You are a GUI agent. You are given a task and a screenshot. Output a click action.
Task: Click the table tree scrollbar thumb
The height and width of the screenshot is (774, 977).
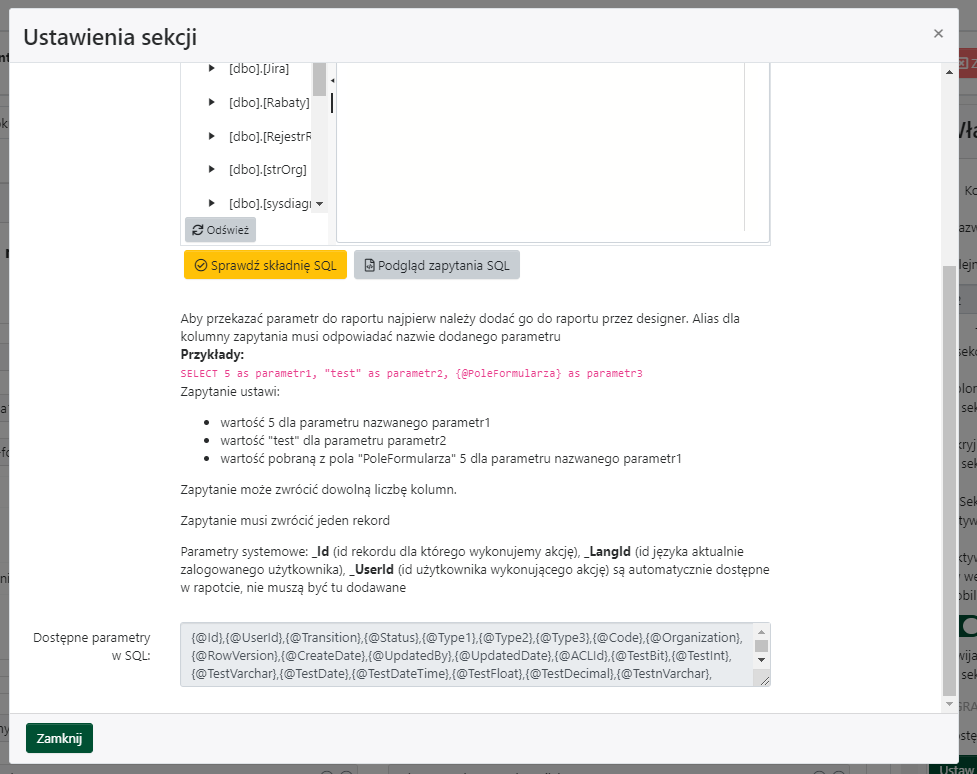[x=319, y=79]
